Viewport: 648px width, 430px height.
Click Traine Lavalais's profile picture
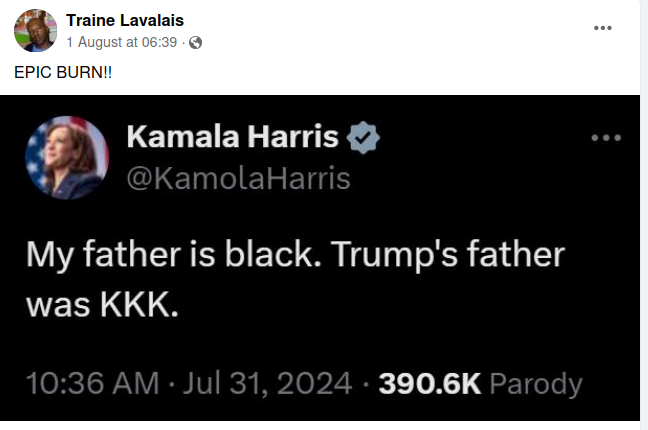coord(34,31)
